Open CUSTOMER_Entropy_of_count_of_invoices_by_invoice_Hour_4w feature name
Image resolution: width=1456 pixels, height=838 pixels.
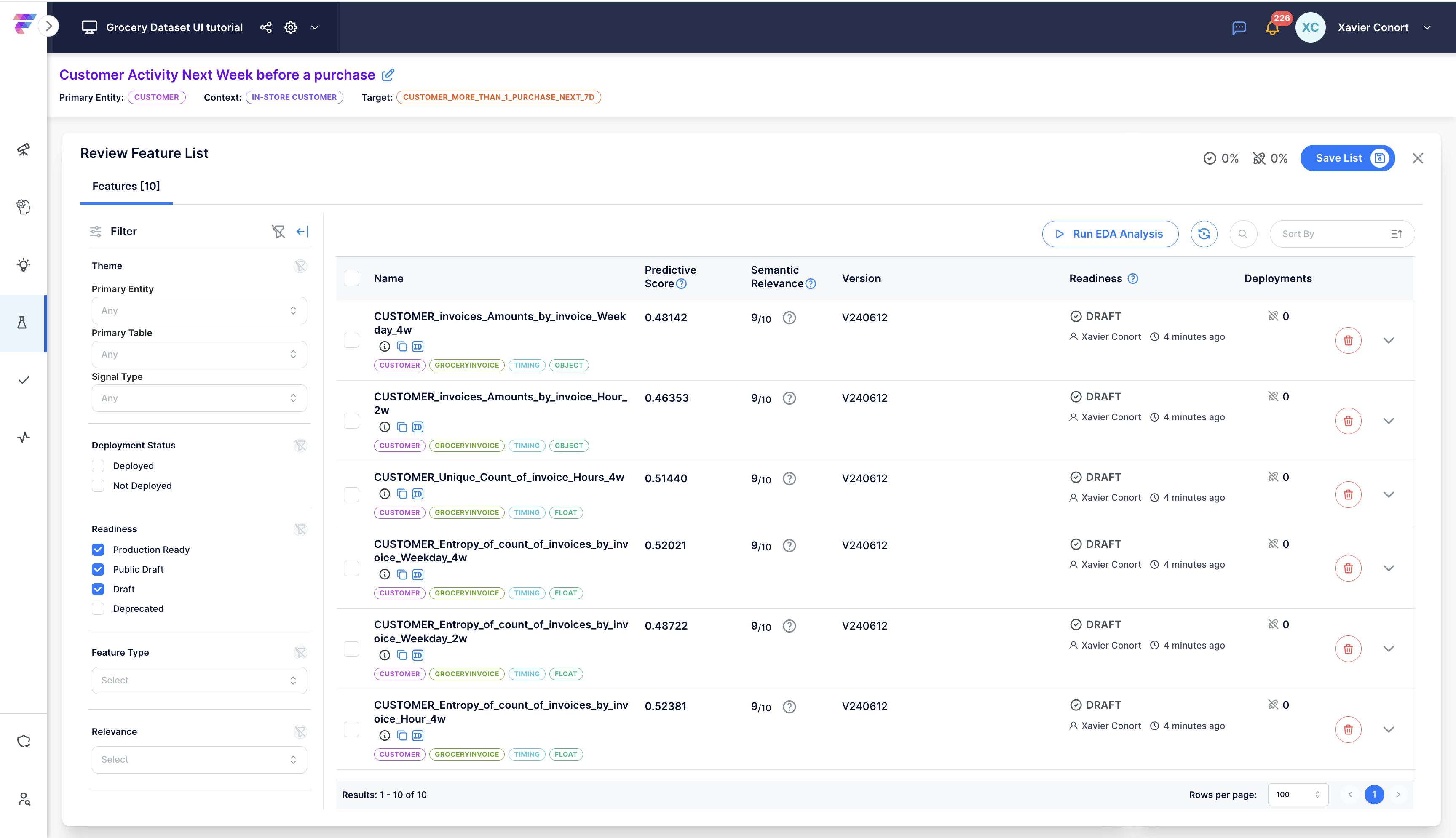pyautogui.click(x=500, y=712)
